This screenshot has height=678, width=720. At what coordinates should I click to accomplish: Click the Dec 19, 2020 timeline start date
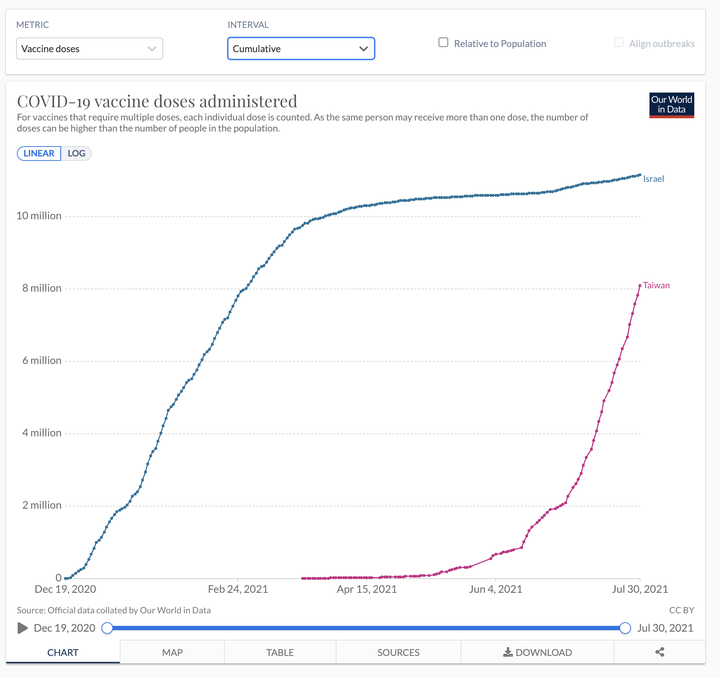65,628
